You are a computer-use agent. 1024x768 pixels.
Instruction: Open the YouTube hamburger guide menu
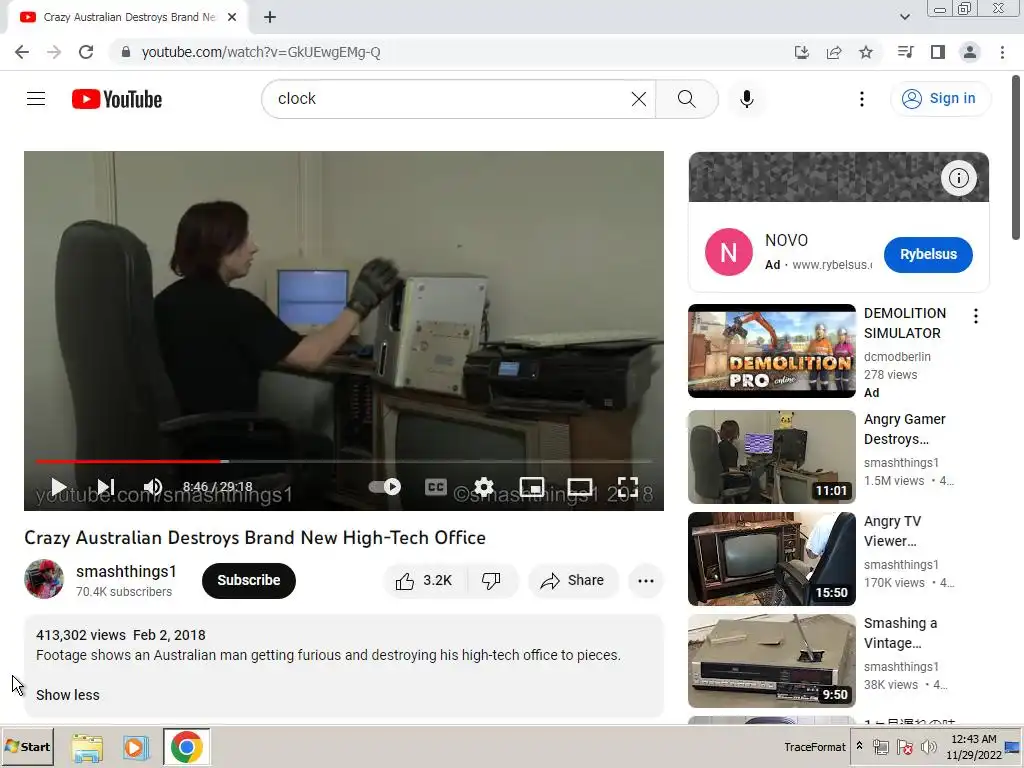coord(36,99)
